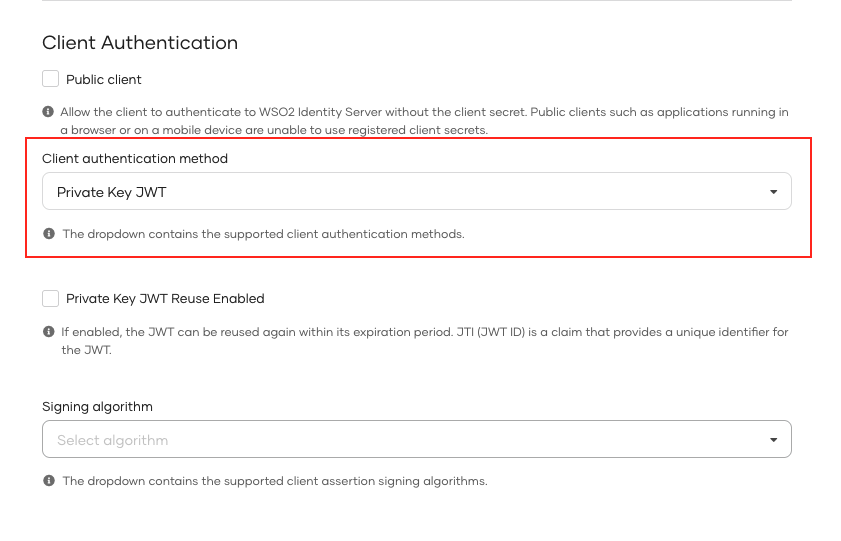This screenshot has height=541, width=841.
Task: Click info icon beside JWT reuse description
Action: click(48, 332)
